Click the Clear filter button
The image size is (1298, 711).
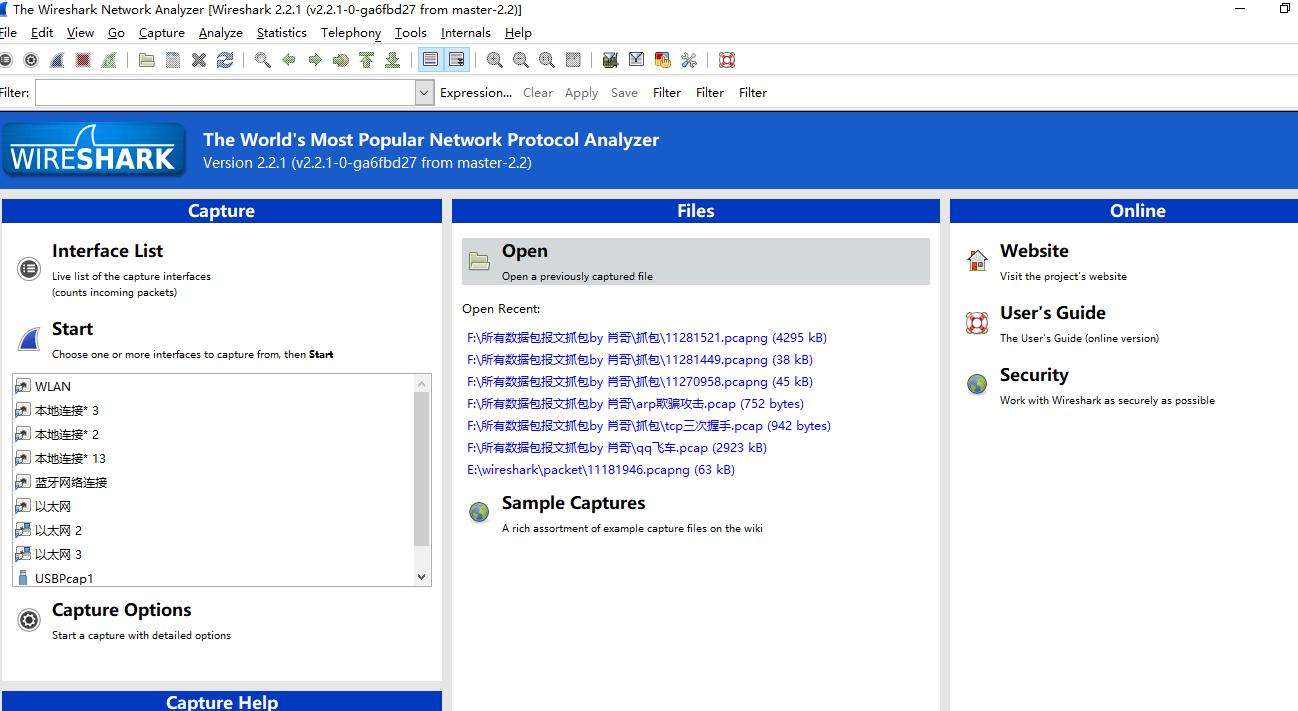pos(538,93)
